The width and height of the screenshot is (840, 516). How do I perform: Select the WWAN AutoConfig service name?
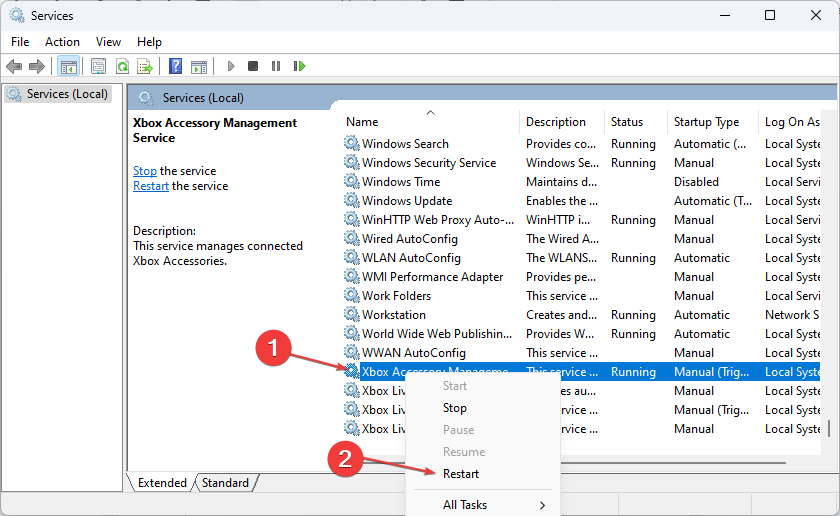click(414, 353)
